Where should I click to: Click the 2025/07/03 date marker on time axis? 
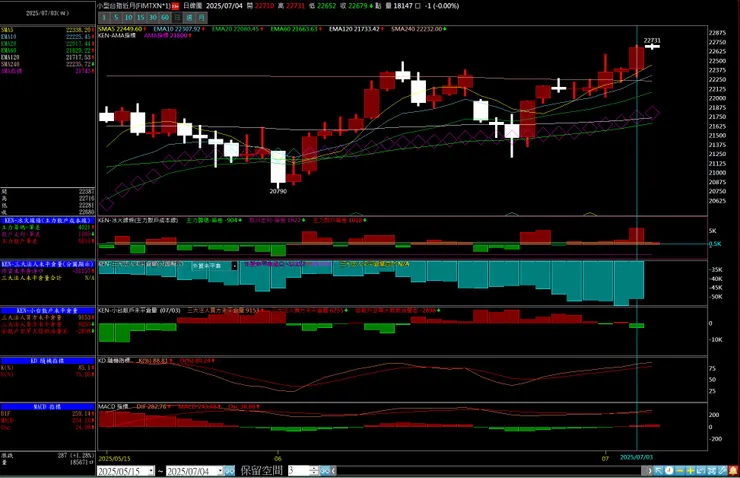[636, 457]
